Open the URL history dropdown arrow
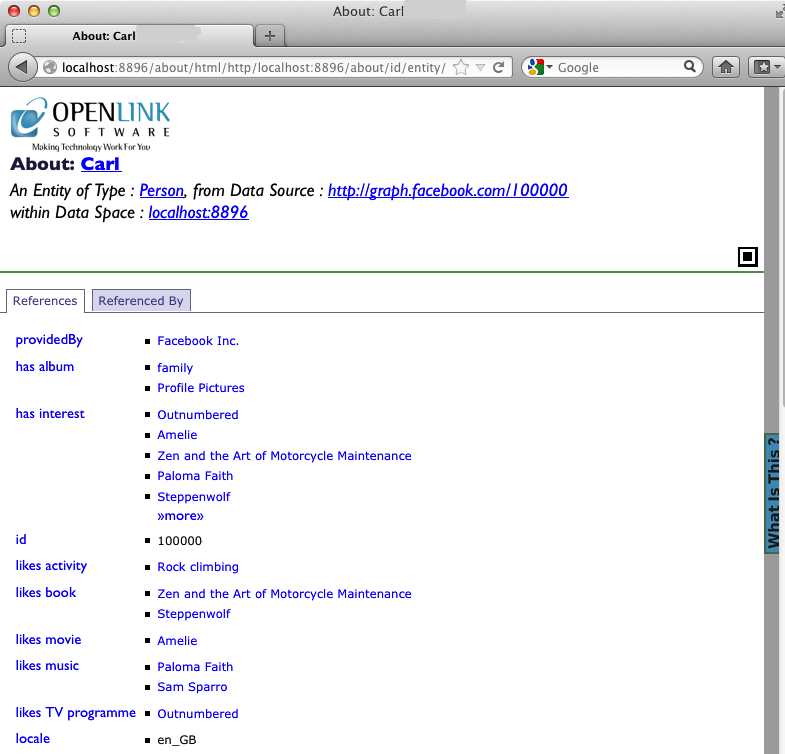Image resolution: width=785 pixels, height=754 pixels. (480, 67)
